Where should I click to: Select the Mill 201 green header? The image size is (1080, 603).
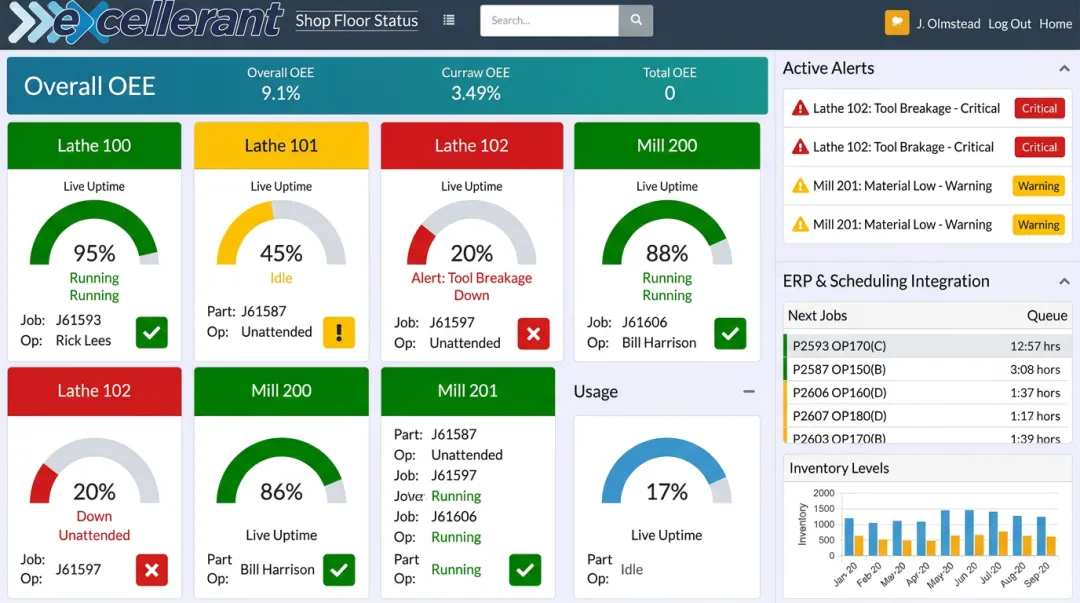click(x=468, y=391)
